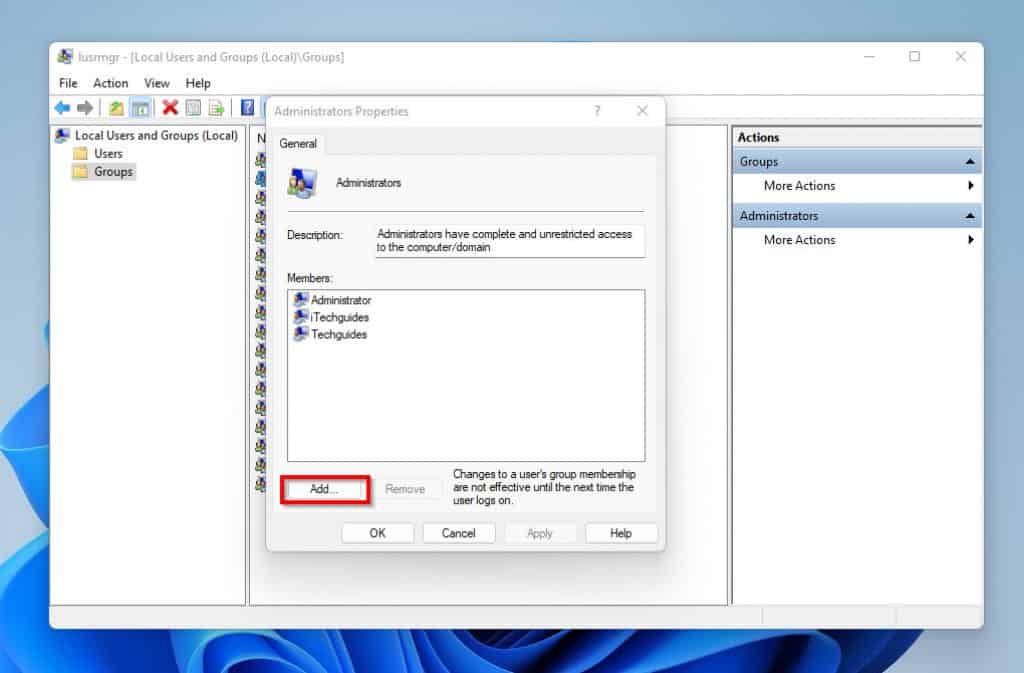
Task: Select Techguides in the Members list
Action: tap(339, 334)
